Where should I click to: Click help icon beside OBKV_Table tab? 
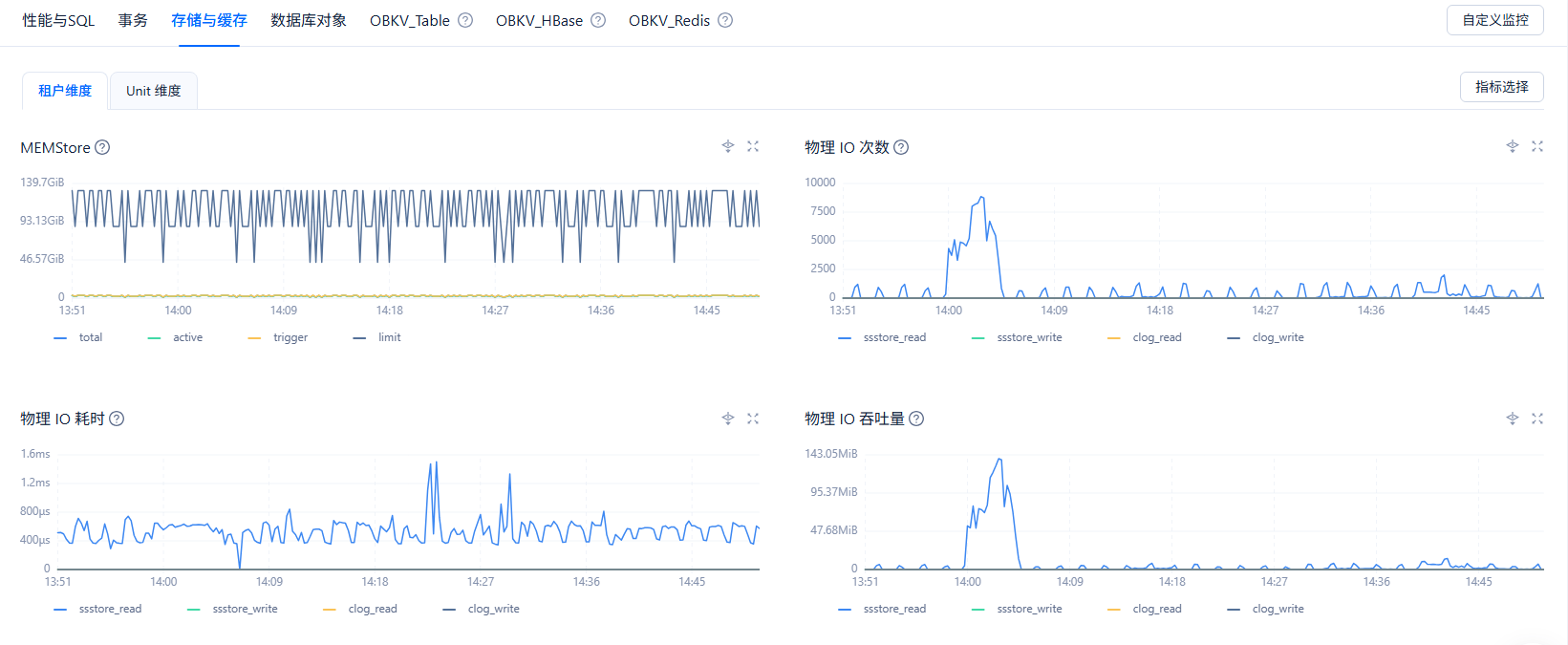tap(465, 20)
